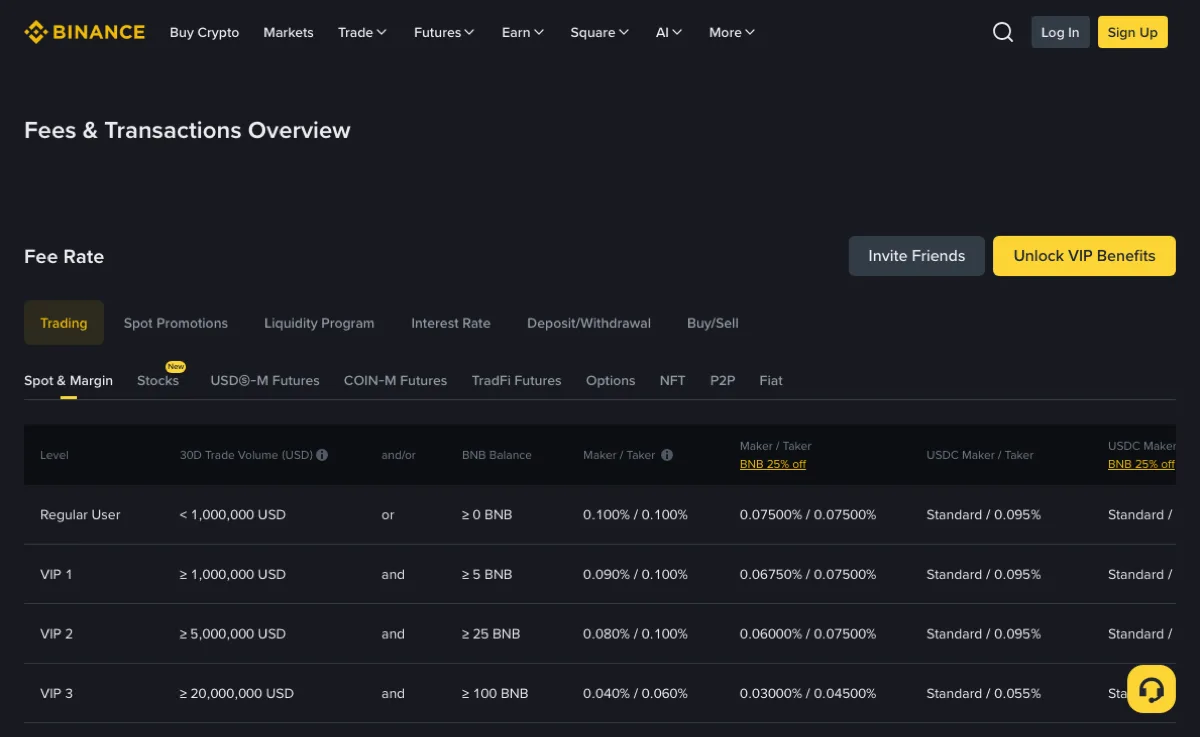Expand the AI dropdown menu
This screenshot has width=1200, height=737.
tap(669, 32)
